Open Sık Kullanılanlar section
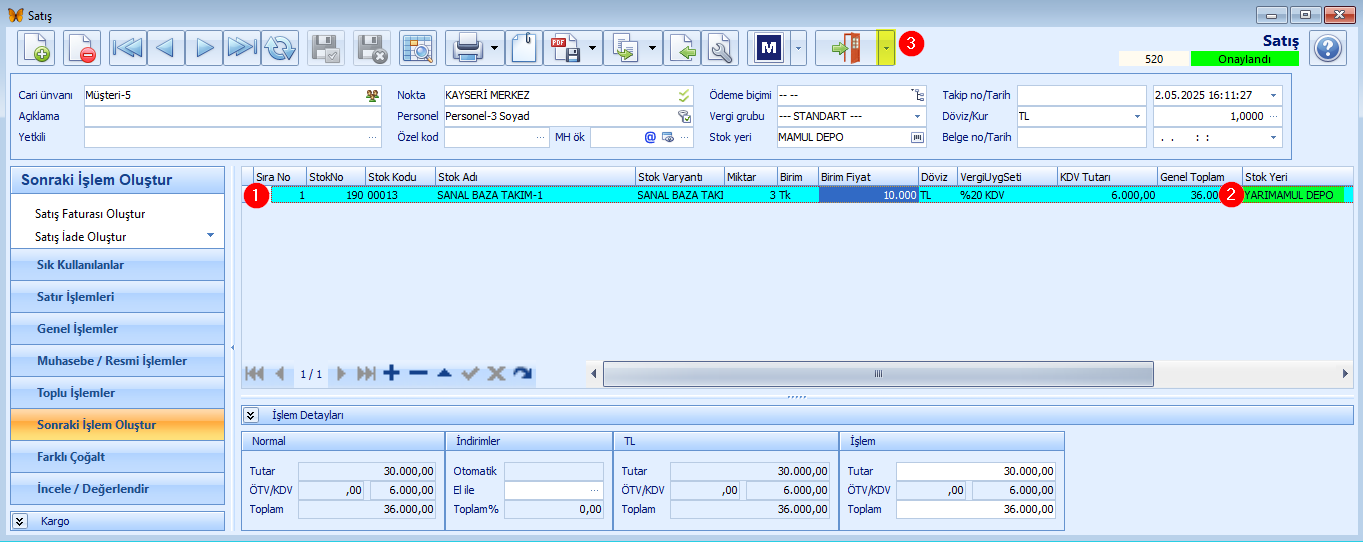The width and height of the screenshot is (1363, 542). click(117, 265)
